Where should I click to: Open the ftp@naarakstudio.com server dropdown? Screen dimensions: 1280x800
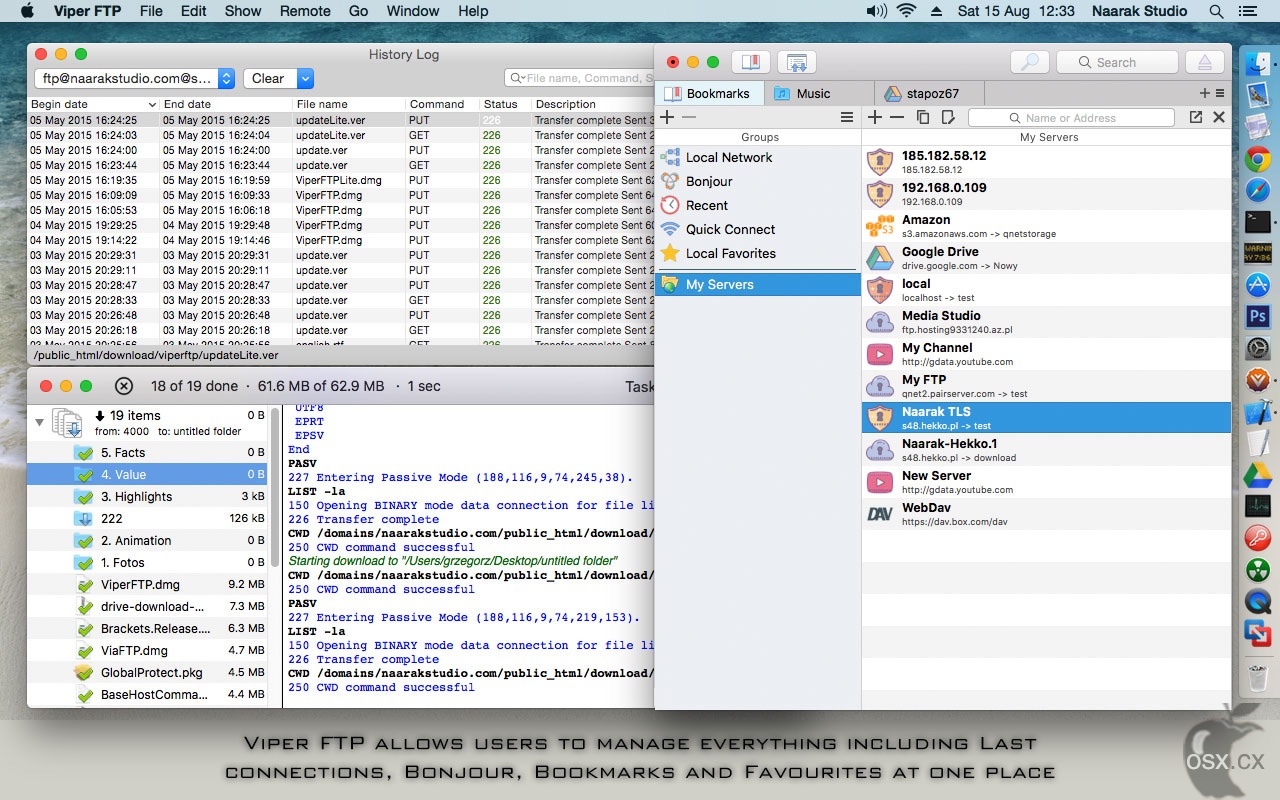tap(134, 78)
